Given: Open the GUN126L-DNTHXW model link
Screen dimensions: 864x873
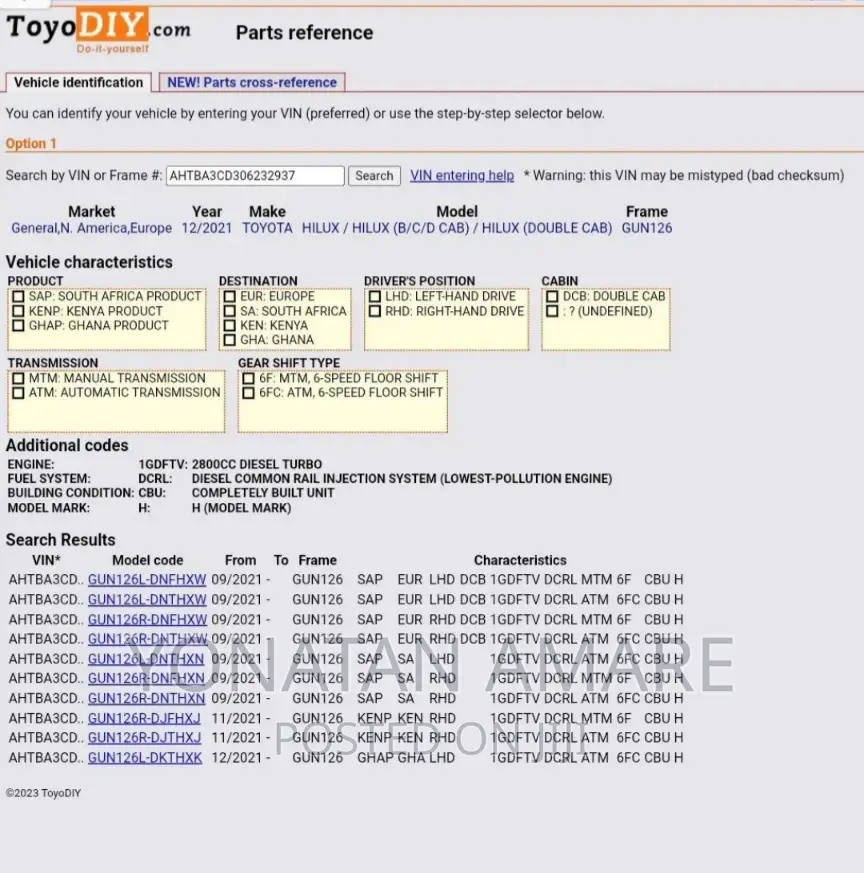Looking at the screenshot, I should (147, 600).
